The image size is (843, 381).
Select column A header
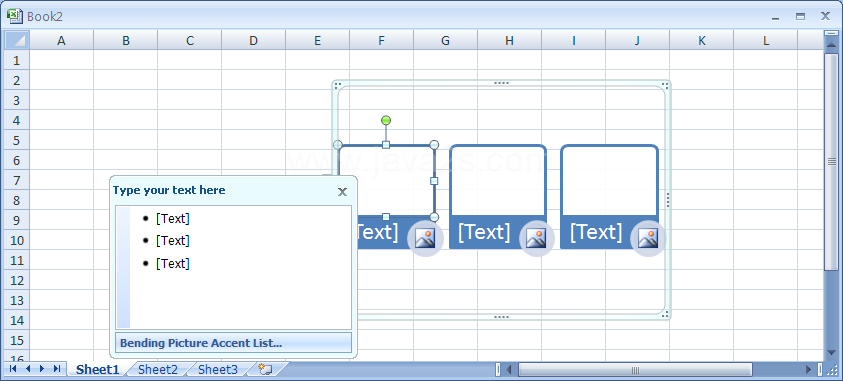tap(61, 40)
